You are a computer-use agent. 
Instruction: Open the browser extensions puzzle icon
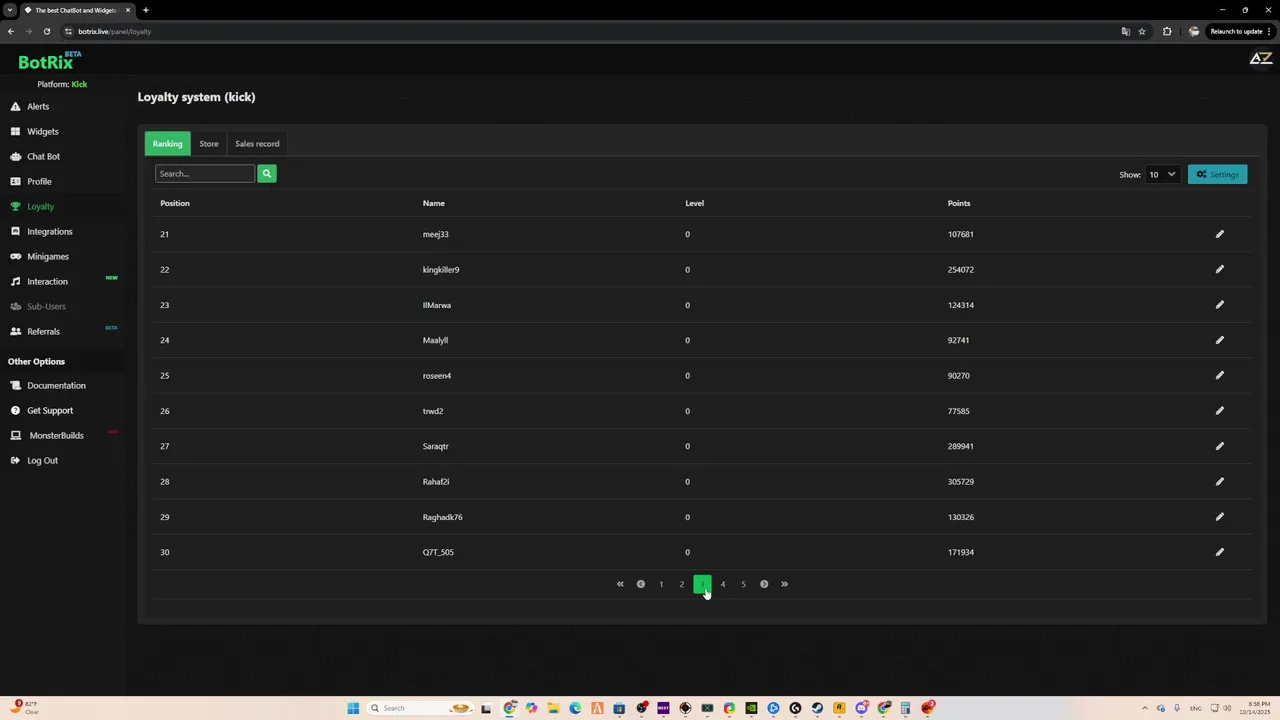click(1166, 31)
